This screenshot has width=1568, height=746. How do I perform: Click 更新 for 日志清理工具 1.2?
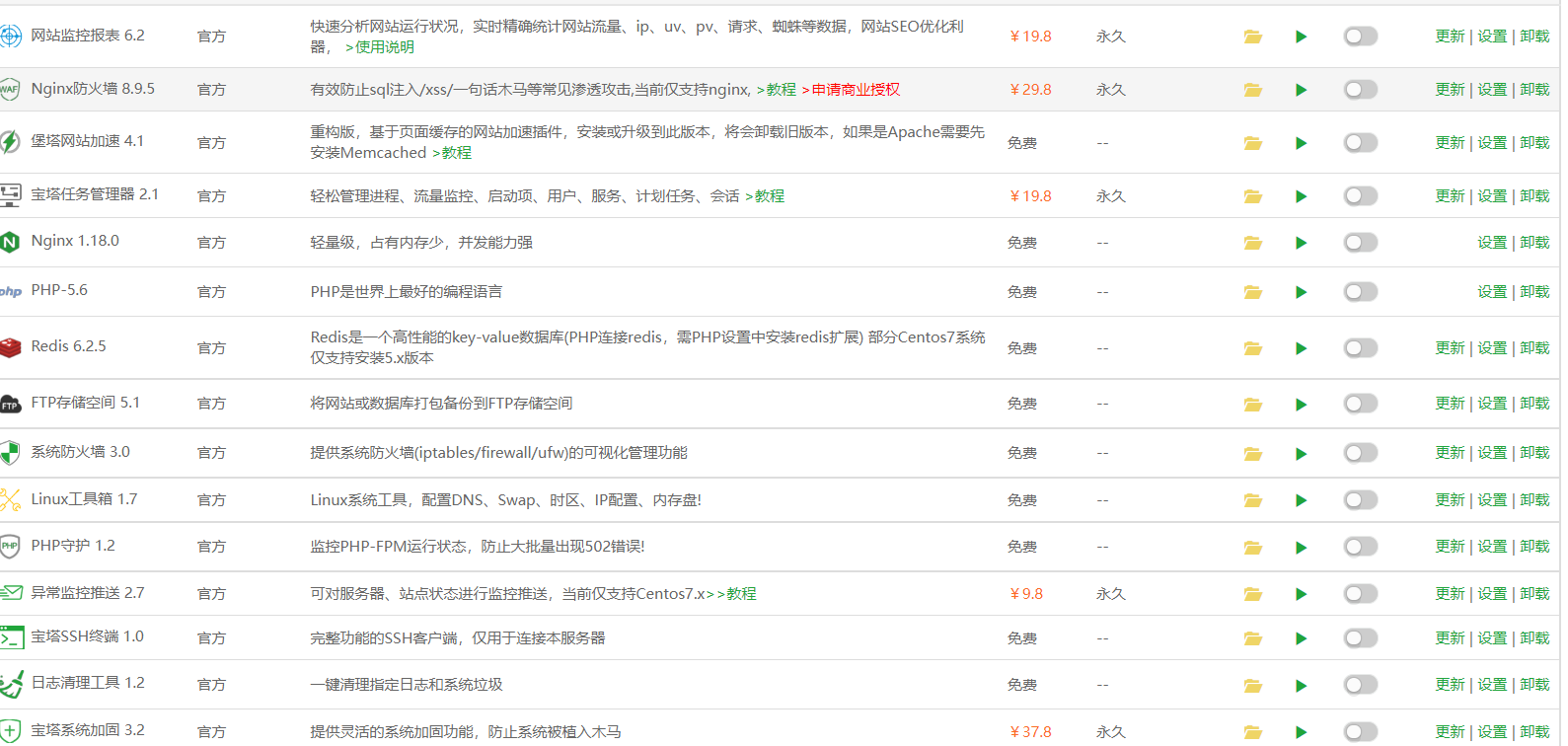click(x=1450, y=685)
